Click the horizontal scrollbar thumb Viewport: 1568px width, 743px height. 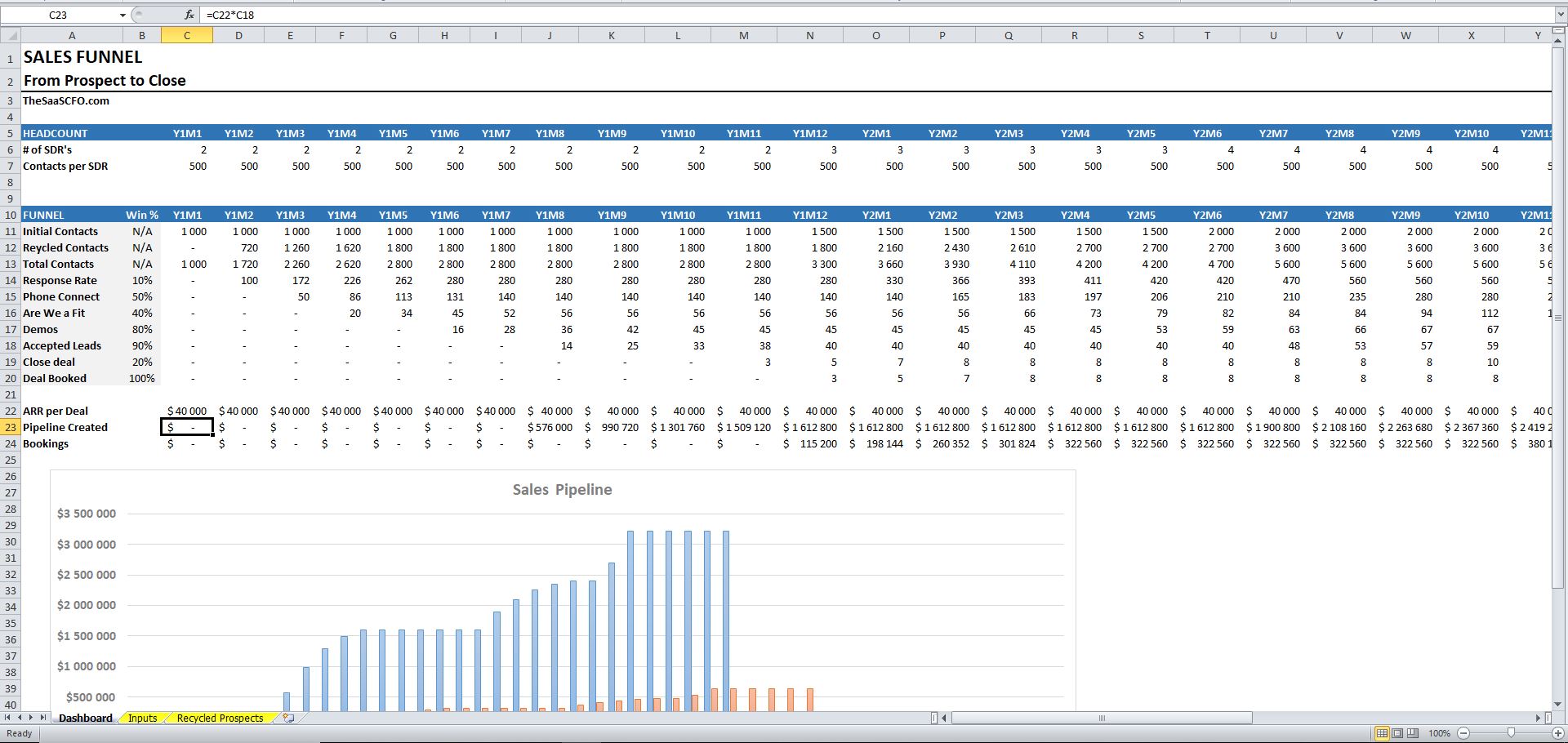coord(1102,719)
